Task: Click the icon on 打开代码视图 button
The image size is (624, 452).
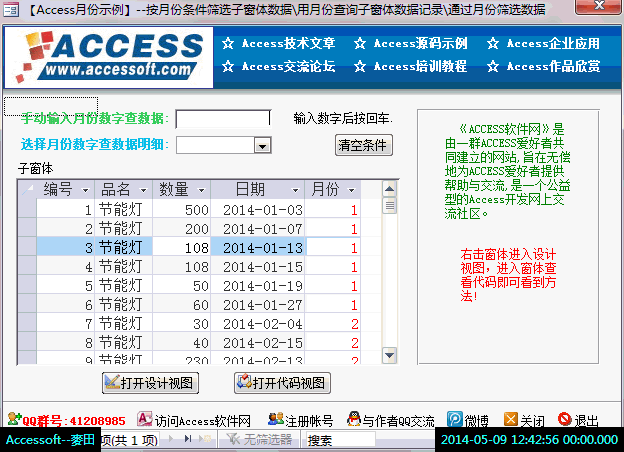Action: pos(244,382)
